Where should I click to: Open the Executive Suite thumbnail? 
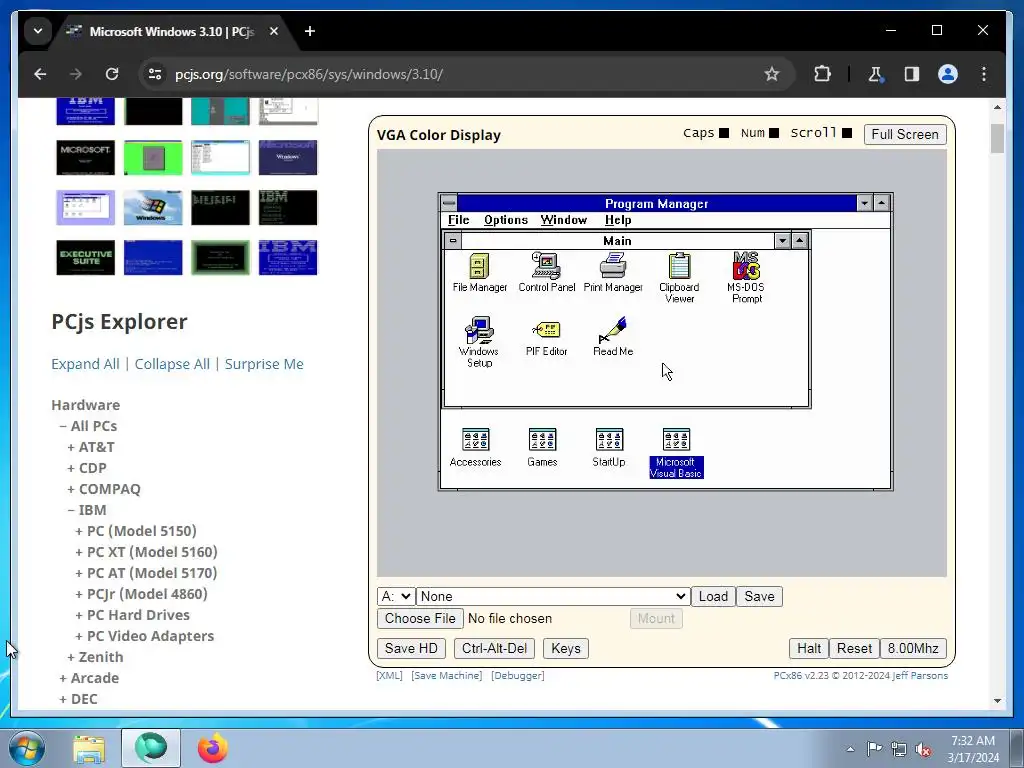click(x=86, y=257)
